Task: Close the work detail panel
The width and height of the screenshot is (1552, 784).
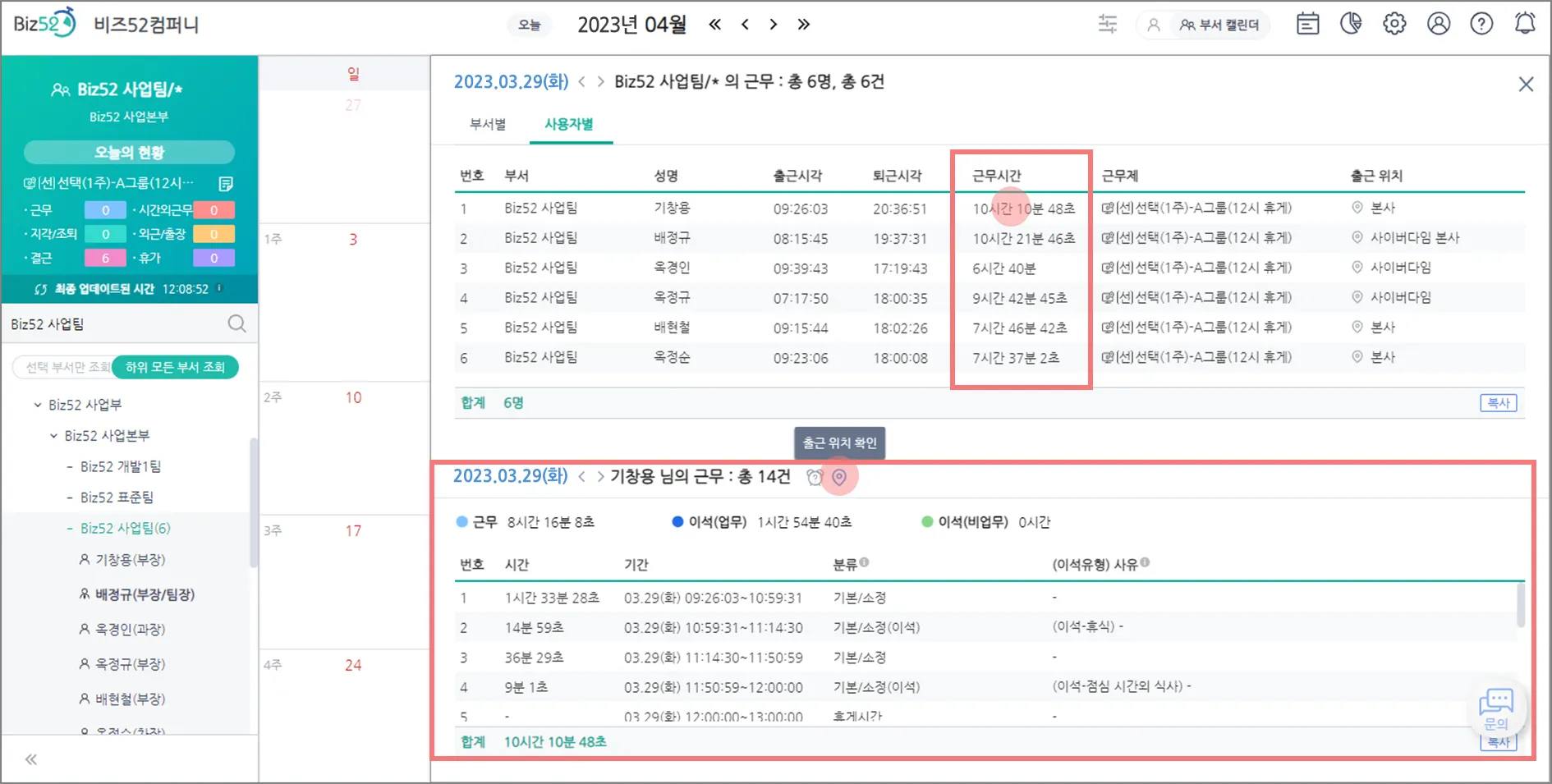Action: (1526, 84)
